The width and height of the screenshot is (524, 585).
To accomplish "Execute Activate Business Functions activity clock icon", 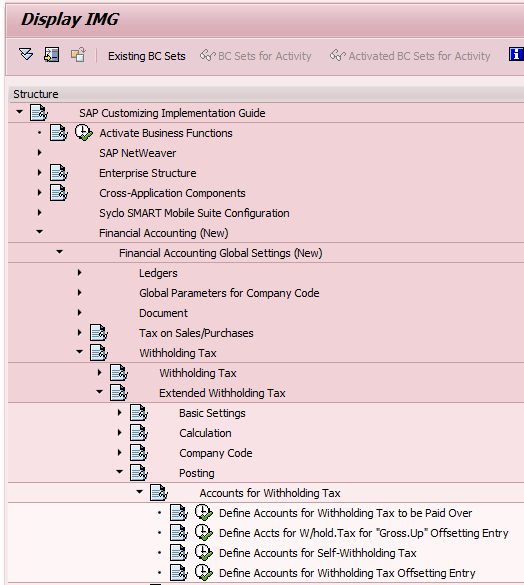I will point(84,132).
